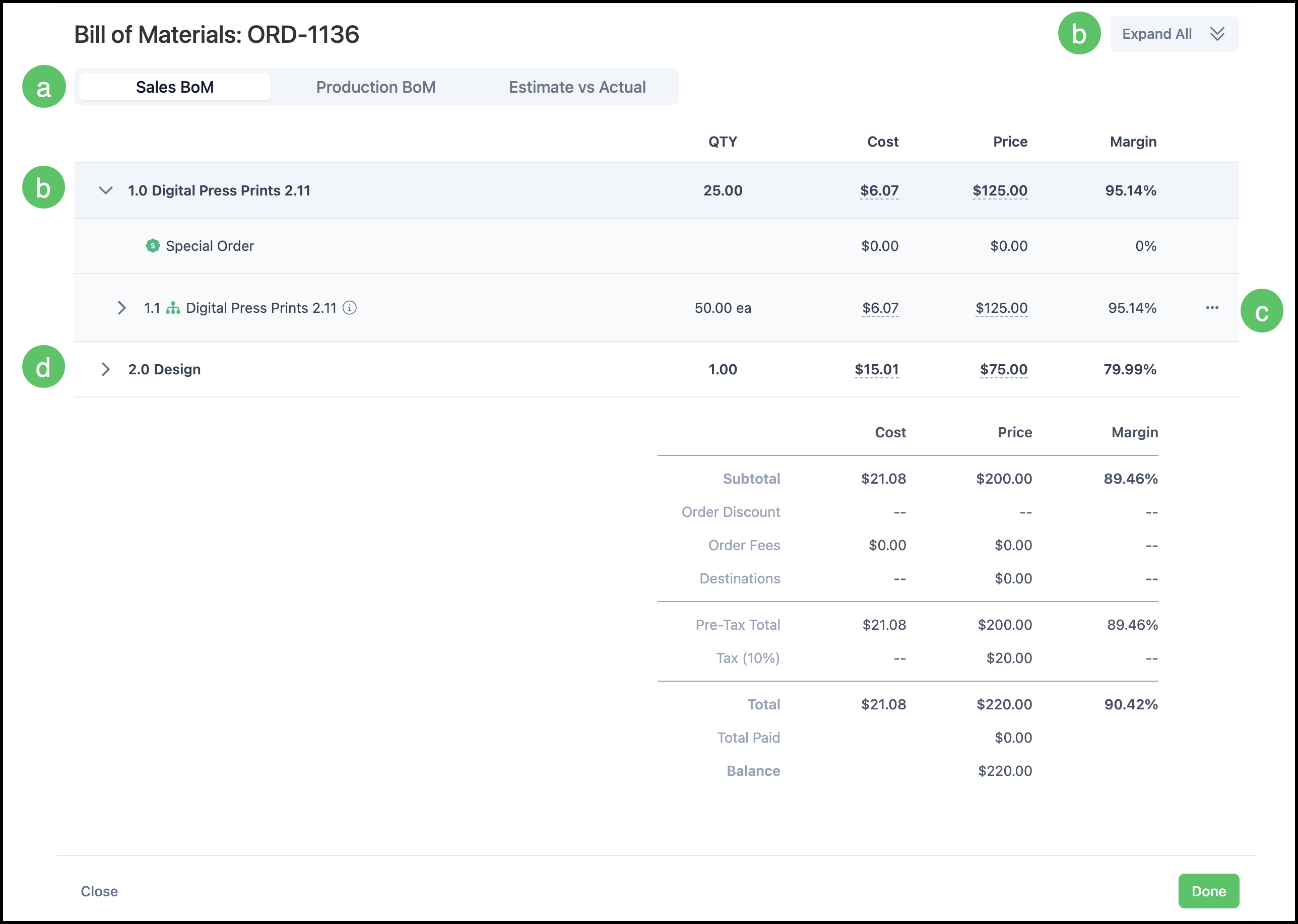This screenshot has height=924, width=1298.
Task: Click the underlined $6.07 cost on row 1.0
Action: (x=879, y=190)
